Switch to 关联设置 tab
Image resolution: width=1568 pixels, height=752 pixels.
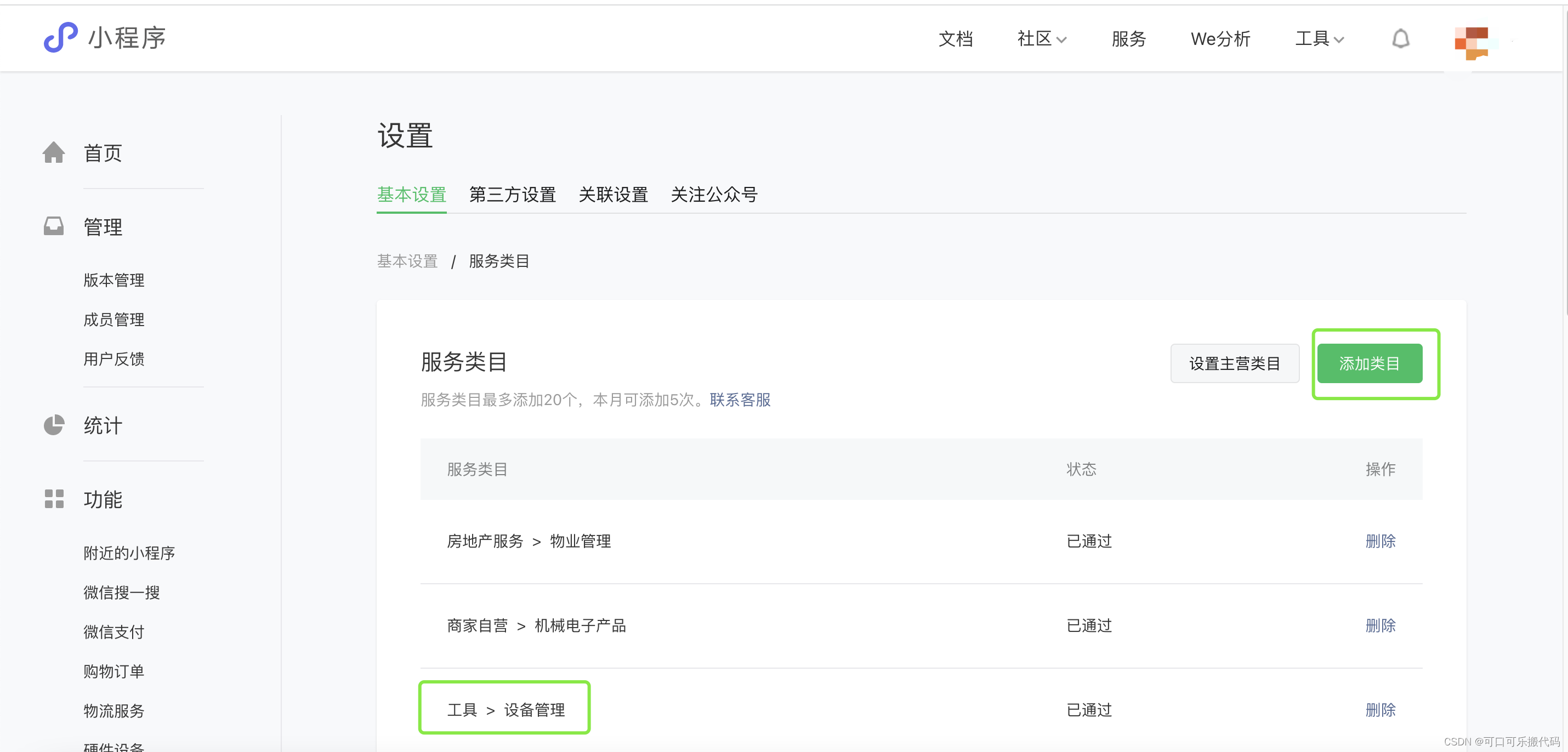pyautogui.click(x=613, y=195)
